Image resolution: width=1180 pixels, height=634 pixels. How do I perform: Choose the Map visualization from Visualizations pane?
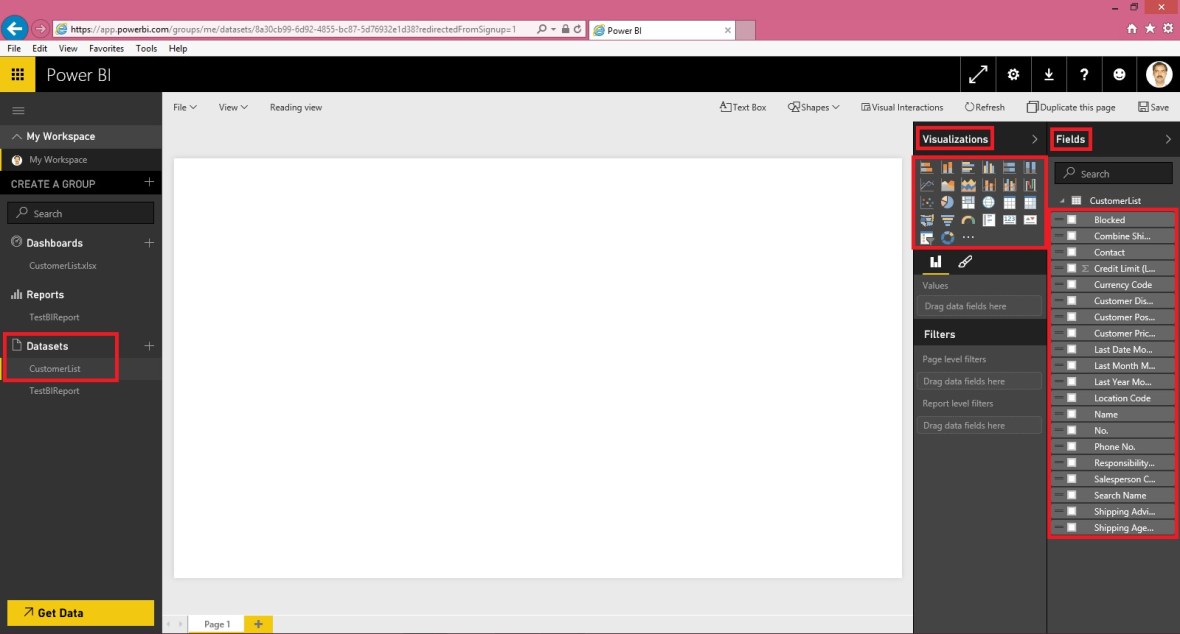pyautogui.click(x=989, y=202)
